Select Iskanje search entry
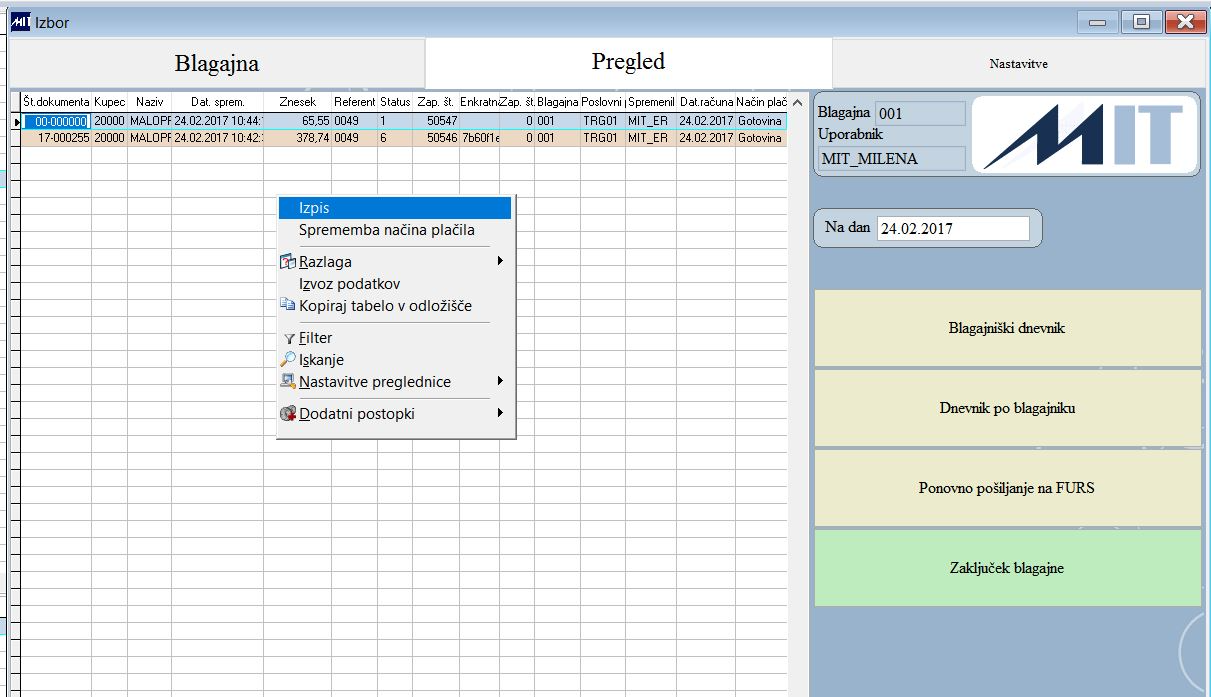The width and height of the screenshot is (1211, 697). (395, 360)
